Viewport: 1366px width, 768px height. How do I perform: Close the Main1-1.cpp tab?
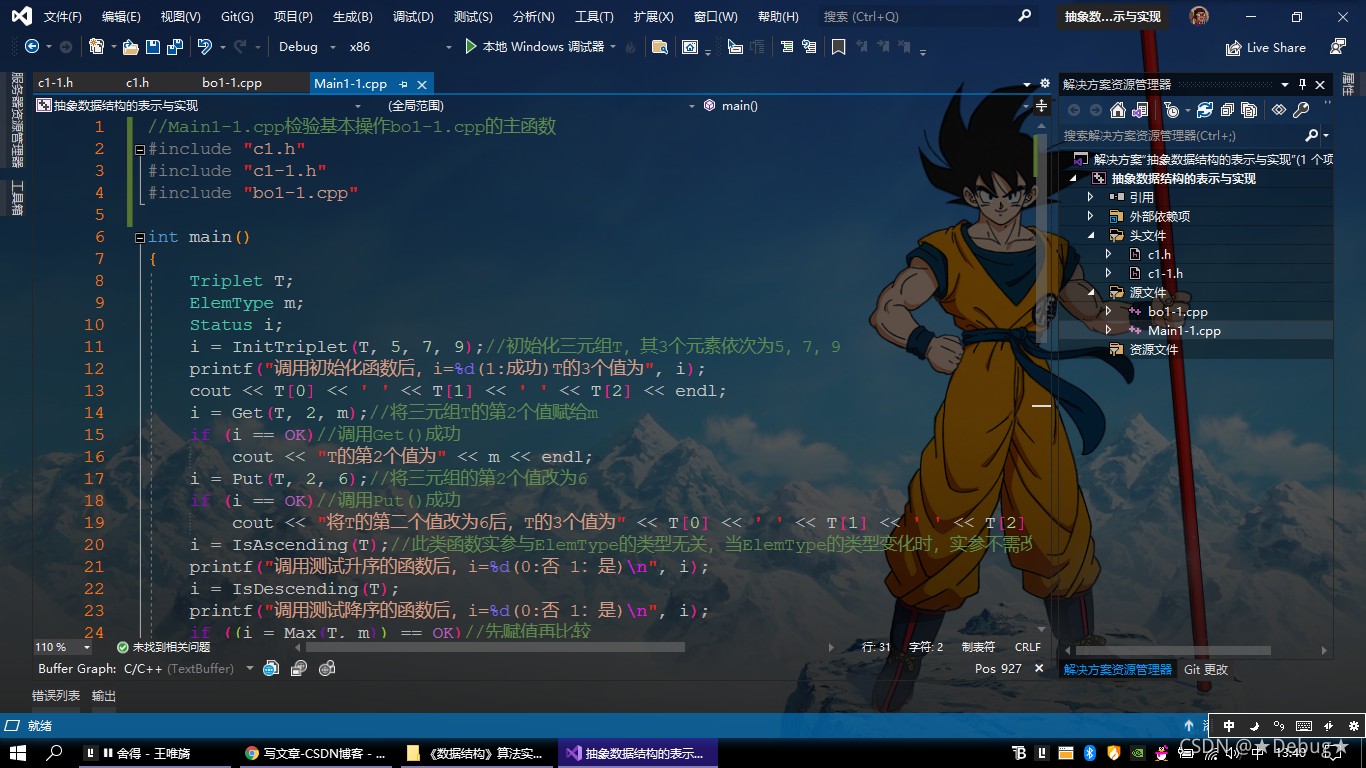422,85
